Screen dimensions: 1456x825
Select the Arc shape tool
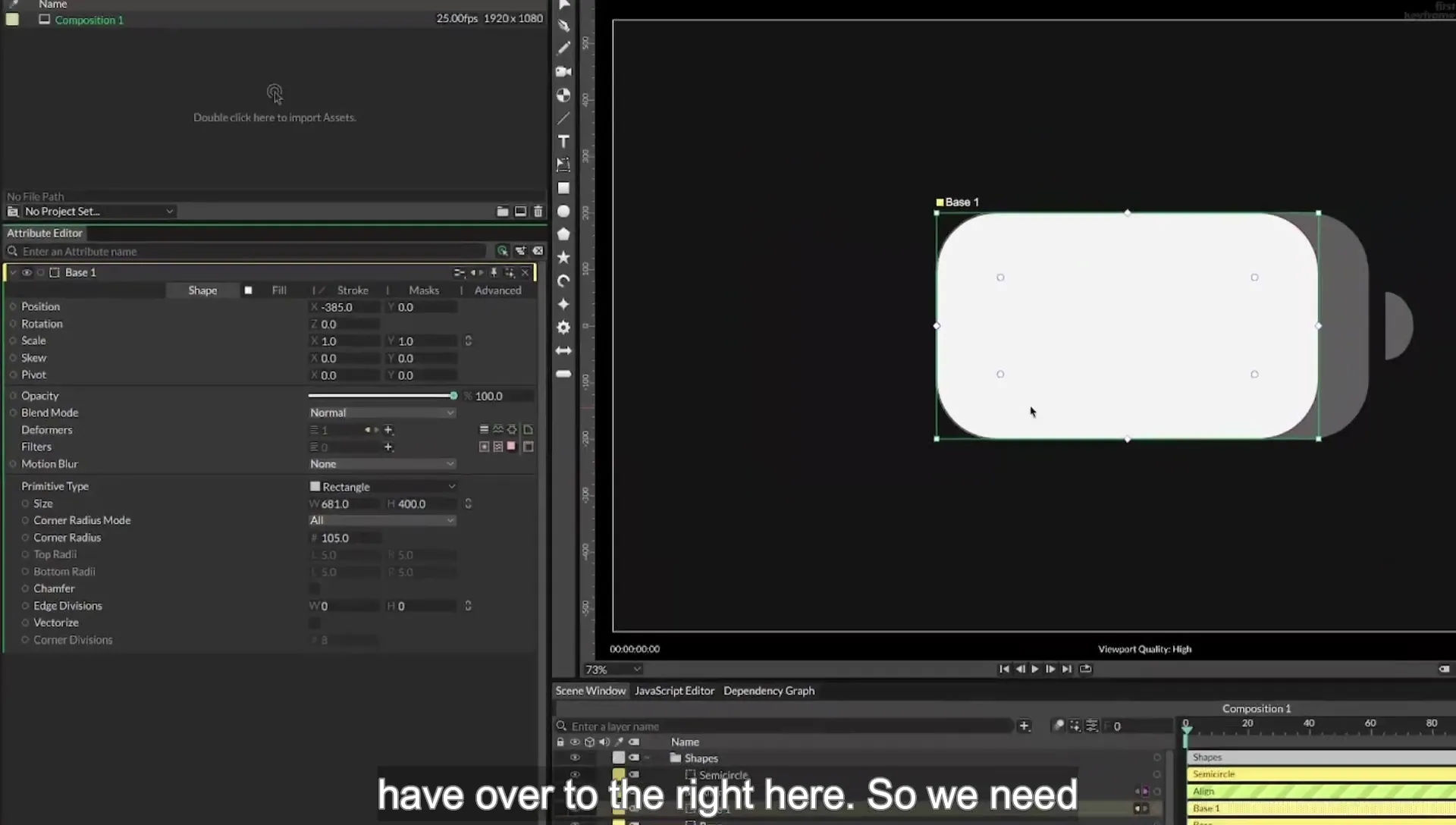pyautogui.click(x=563, y=281)
